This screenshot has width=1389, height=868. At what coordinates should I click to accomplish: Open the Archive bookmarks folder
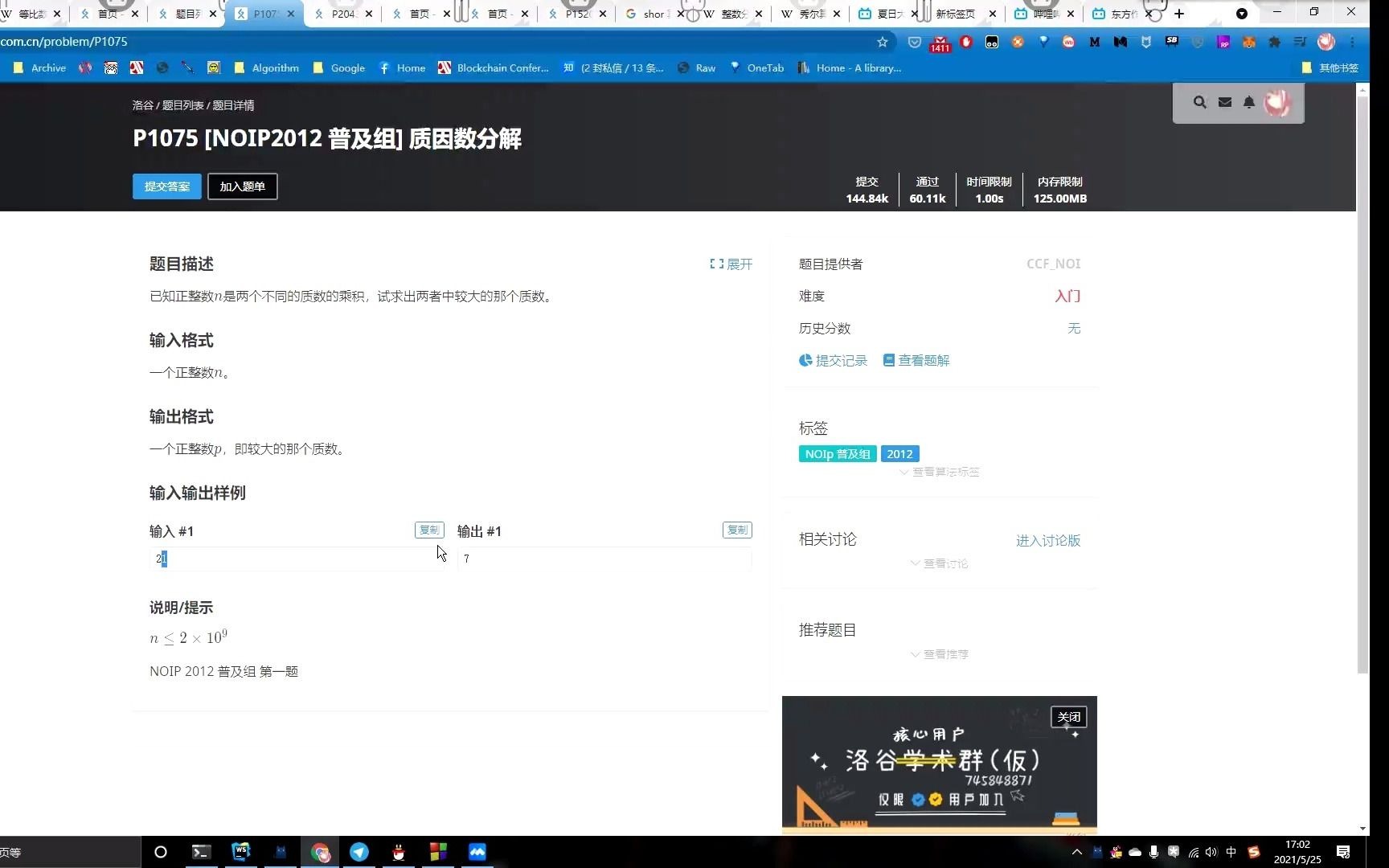[39, 68]
